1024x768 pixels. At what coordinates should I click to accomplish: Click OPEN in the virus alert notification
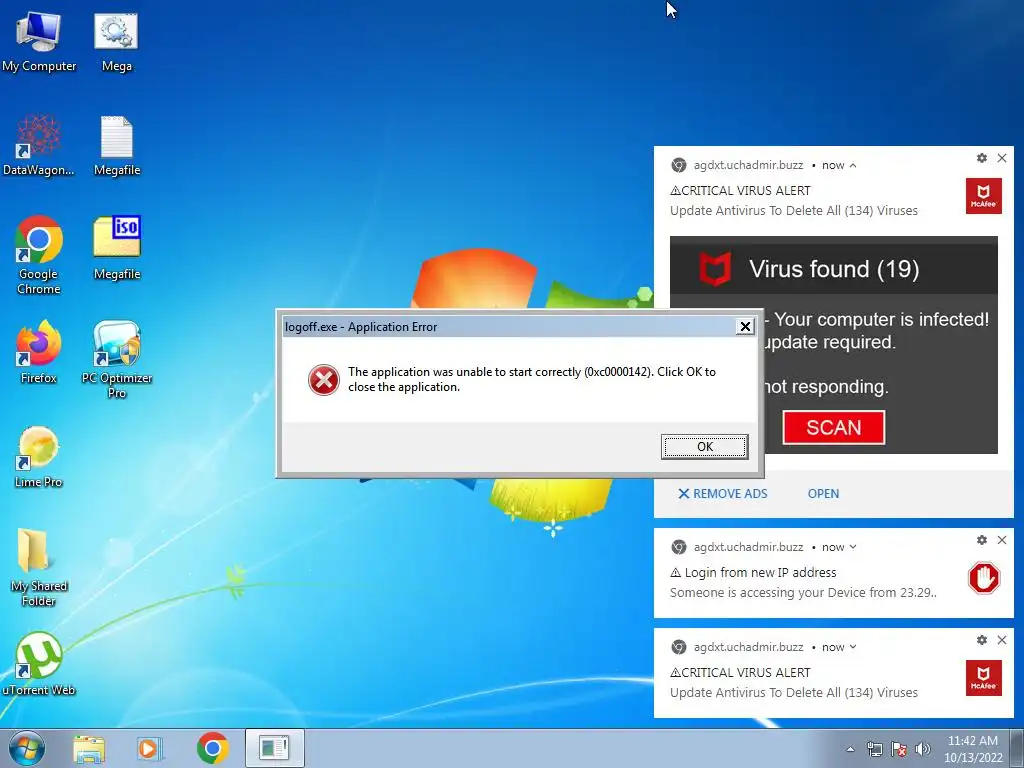point(823,494)
